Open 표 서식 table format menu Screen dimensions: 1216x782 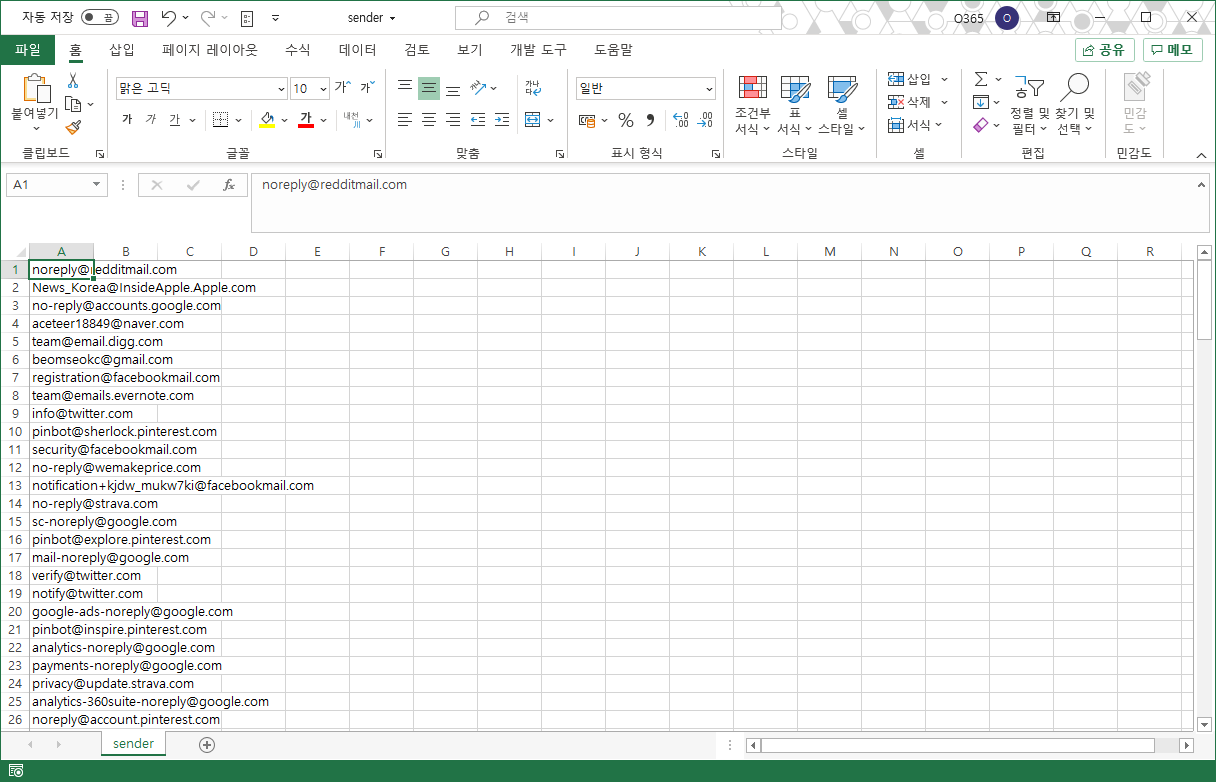[795, 105]
